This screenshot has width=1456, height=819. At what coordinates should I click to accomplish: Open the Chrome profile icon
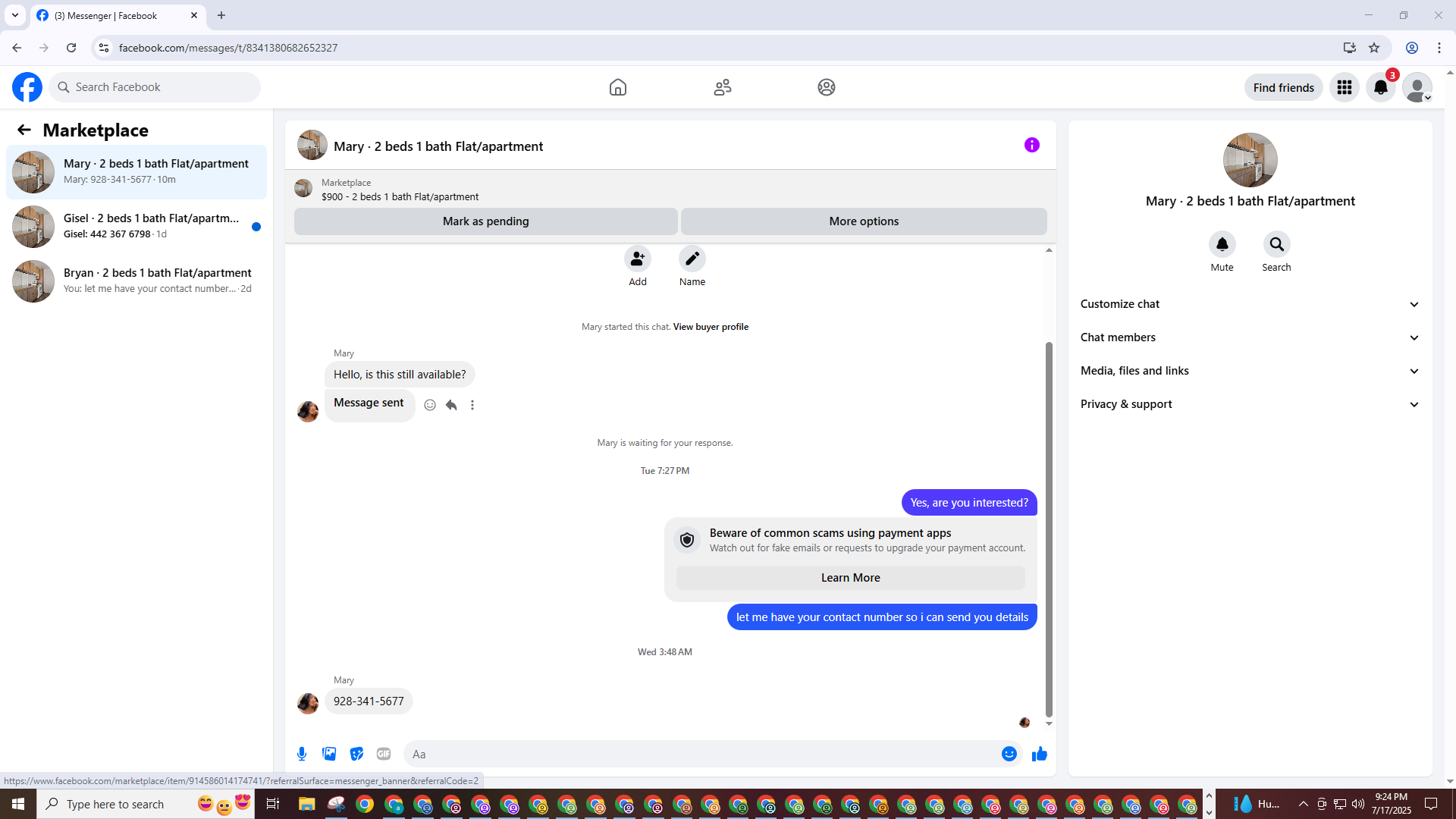[1412, 48]
